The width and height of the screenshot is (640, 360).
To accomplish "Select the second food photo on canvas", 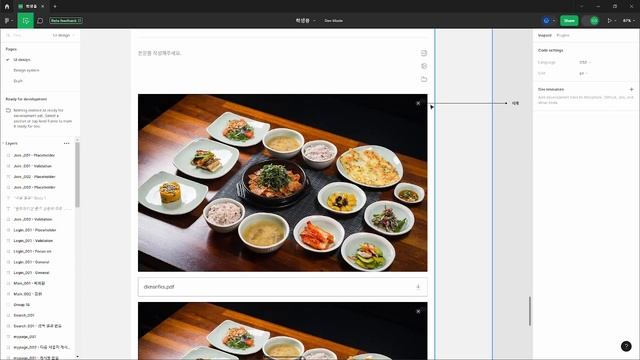I will (x=282, y=331).
